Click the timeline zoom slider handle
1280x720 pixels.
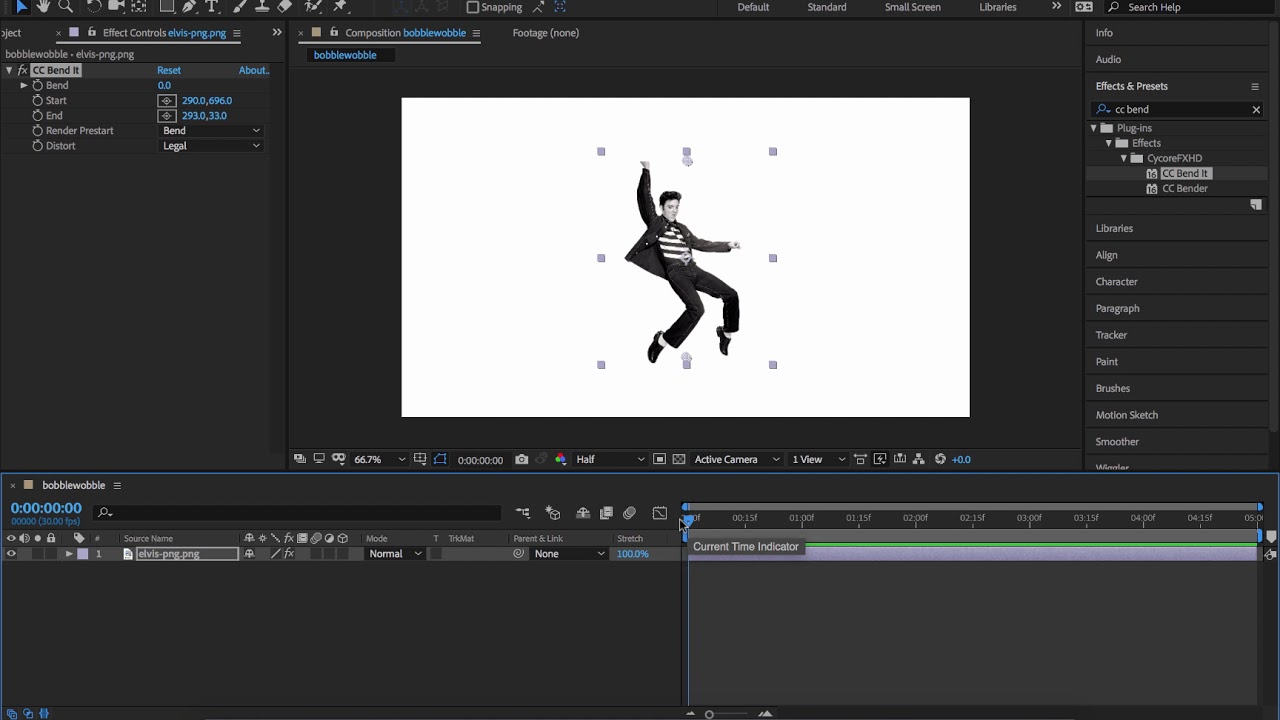point(709,714)
